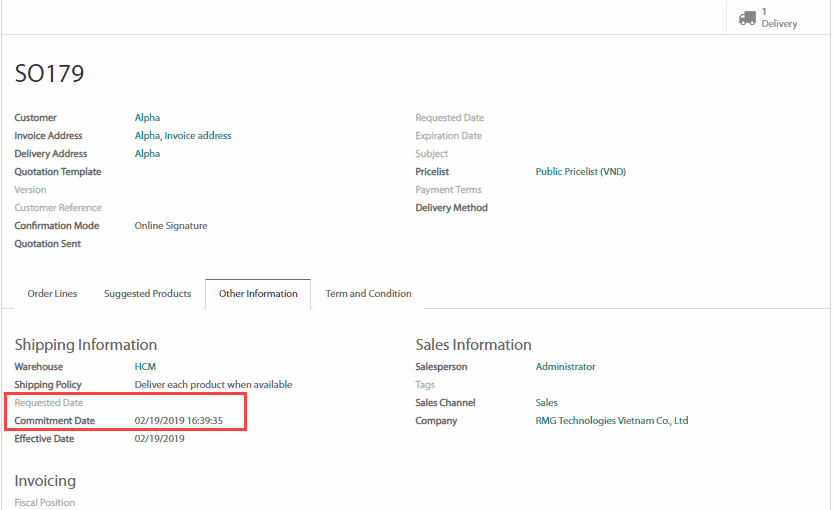836x510 pixels.
Task: Click the Salesperson value Administrator
Action: [x=565, y=367]
